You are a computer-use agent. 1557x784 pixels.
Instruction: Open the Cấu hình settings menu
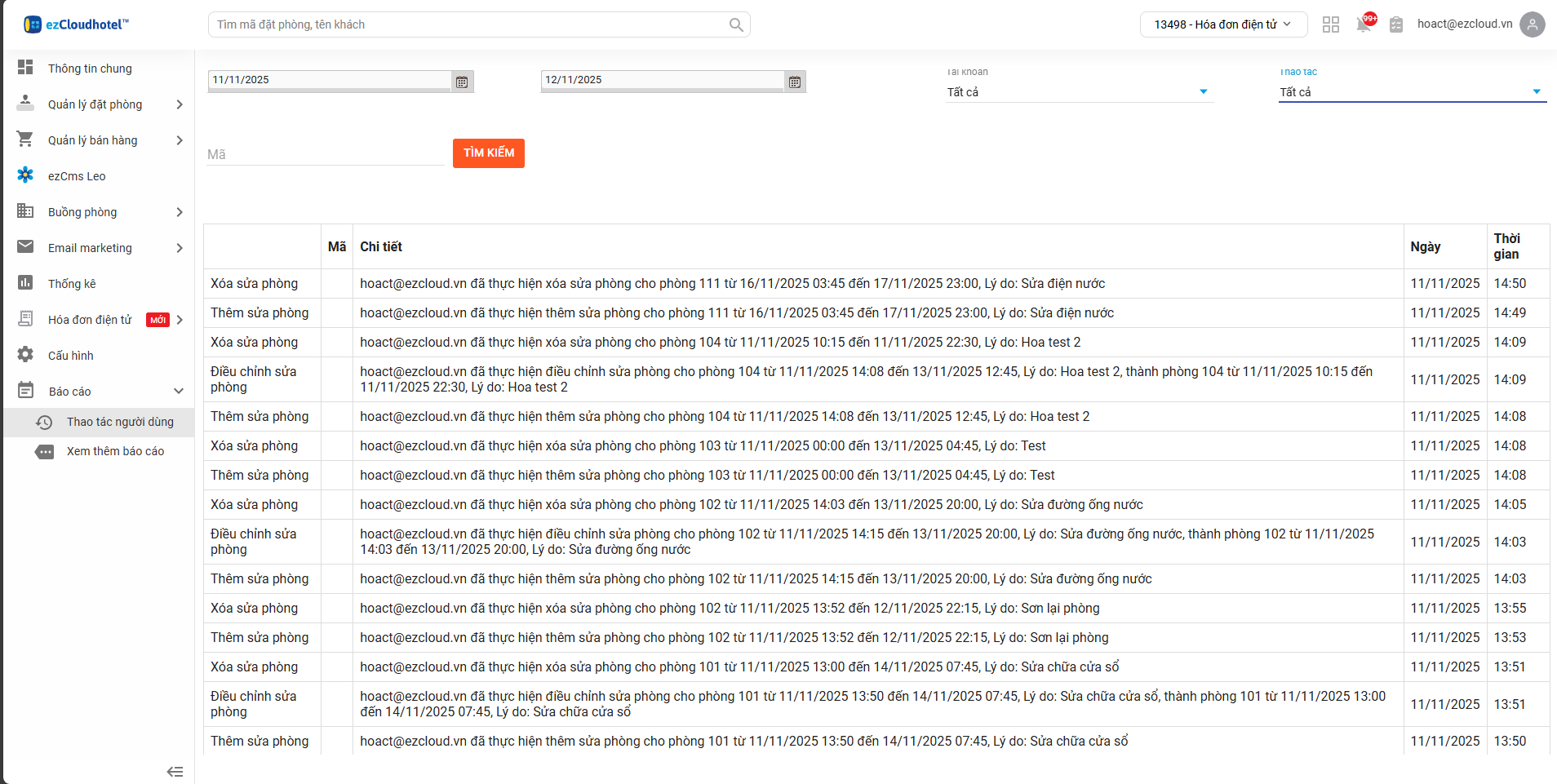71,356
